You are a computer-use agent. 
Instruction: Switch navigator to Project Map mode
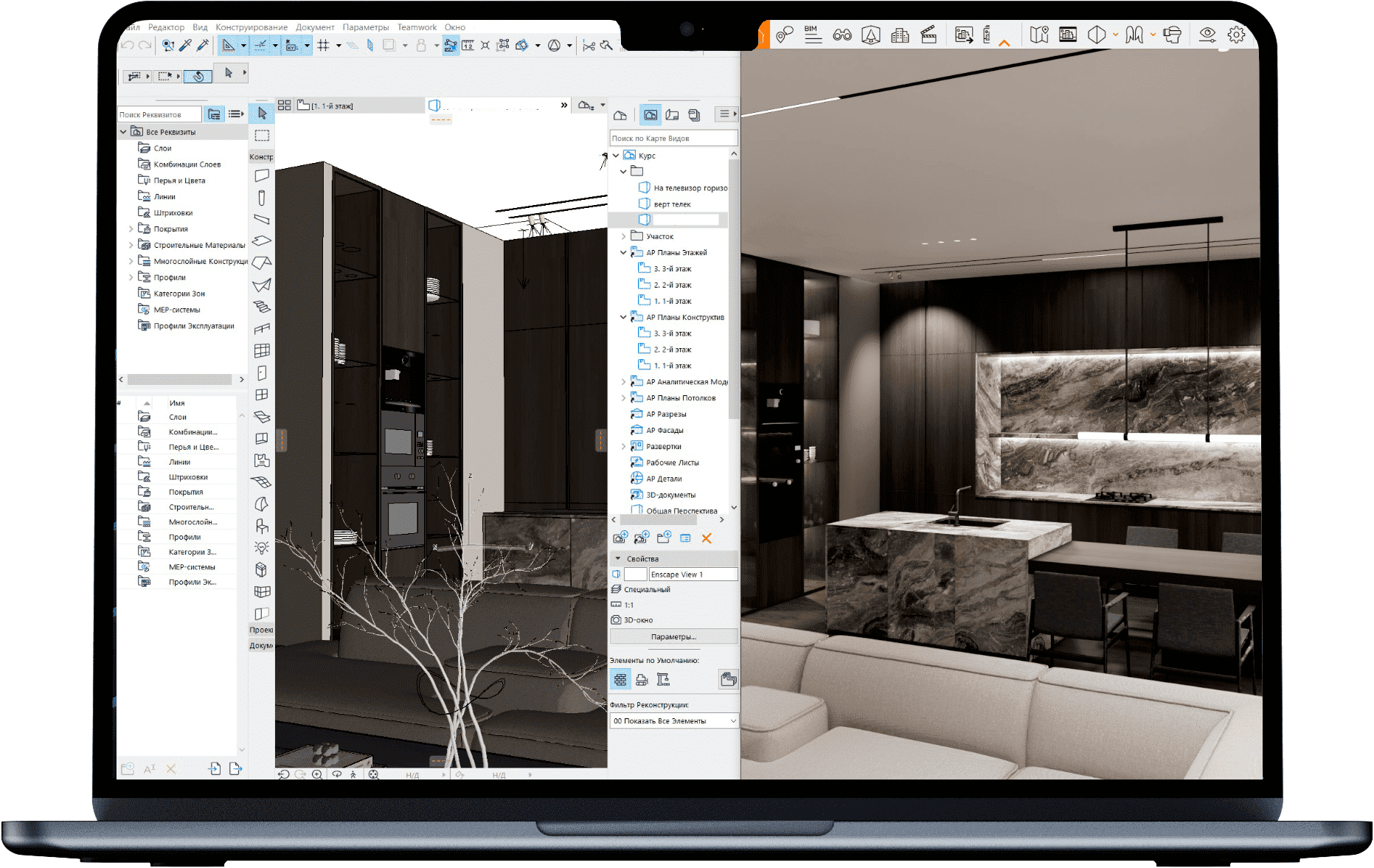[x=620, y=115]
